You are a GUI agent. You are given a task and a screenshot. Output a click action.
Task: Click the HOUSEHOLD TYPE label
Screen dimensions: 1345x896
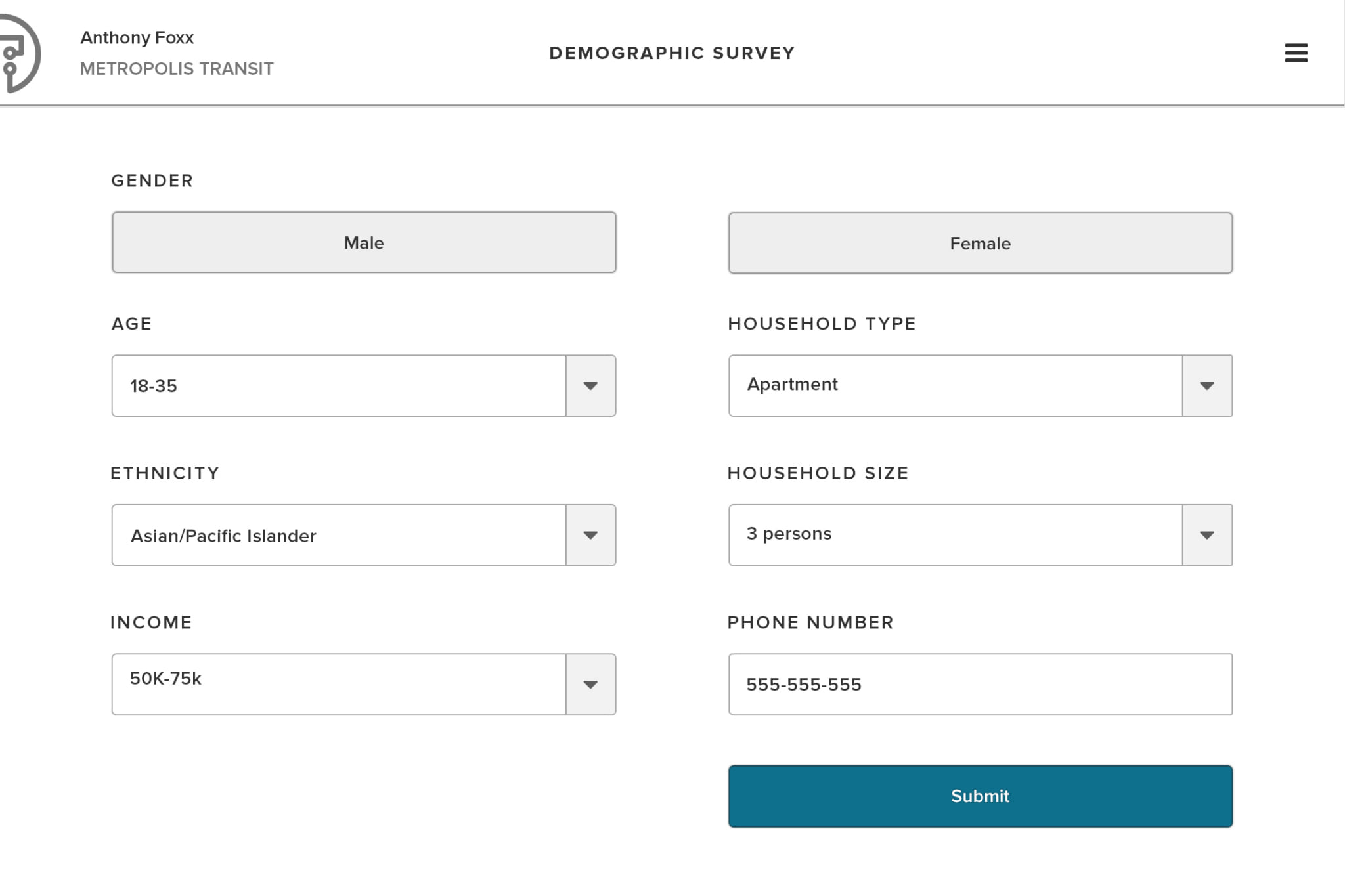coord(822,324)
